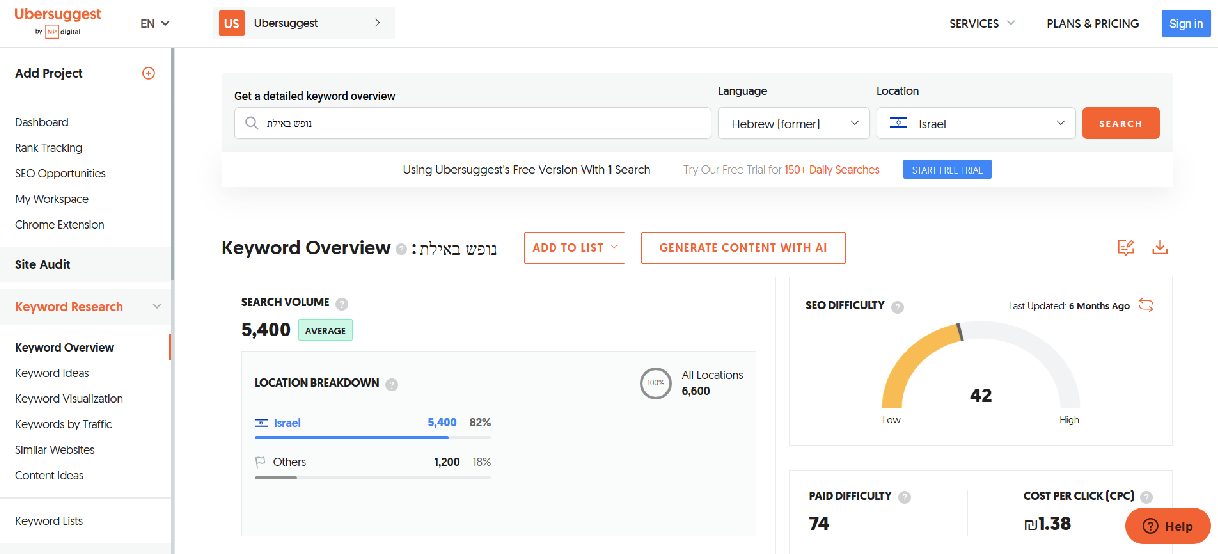Open Keyword Ideas
The image size is (1218, 554).
point(52,373)
